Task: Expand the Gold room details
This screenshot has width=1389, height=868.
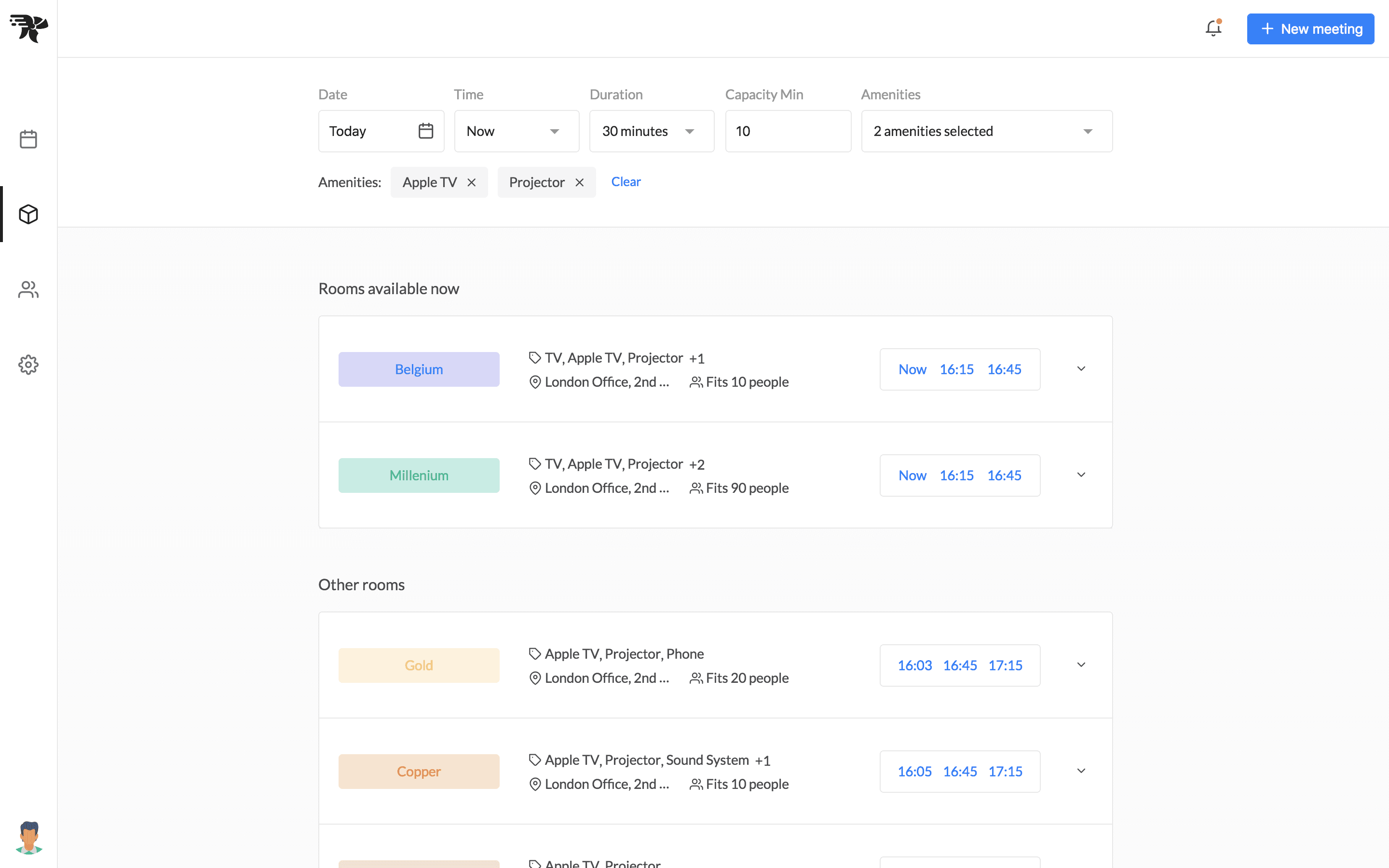Action: coord(1081,665)
